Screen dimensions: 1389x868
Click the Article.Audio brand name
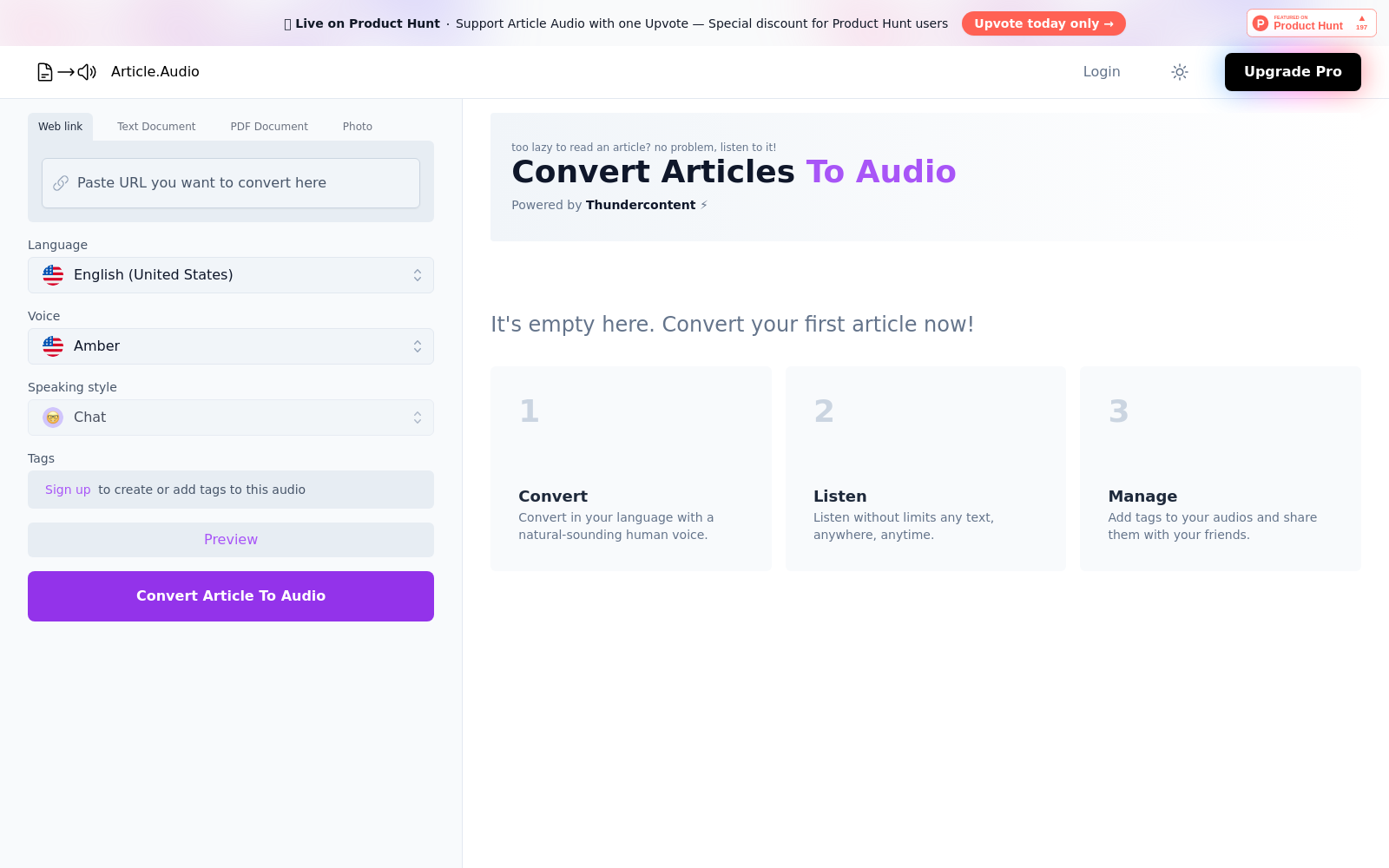pos(155,72)
